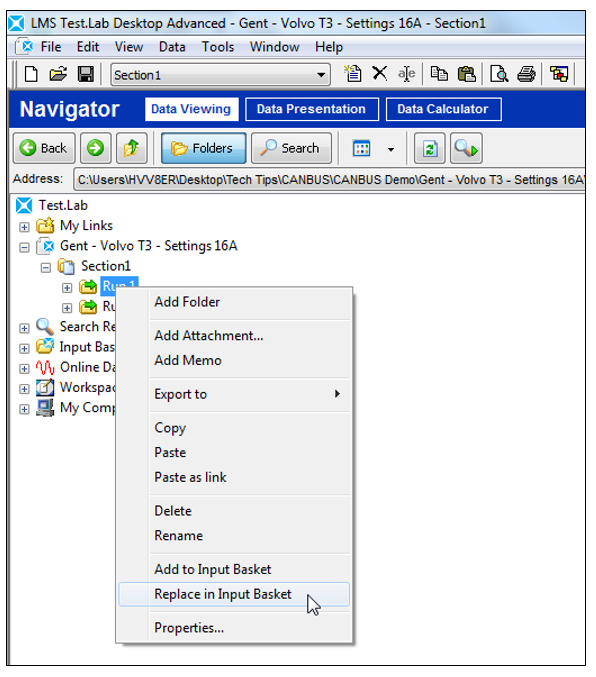Click the Paste clipboard icon

coord(466,74)
